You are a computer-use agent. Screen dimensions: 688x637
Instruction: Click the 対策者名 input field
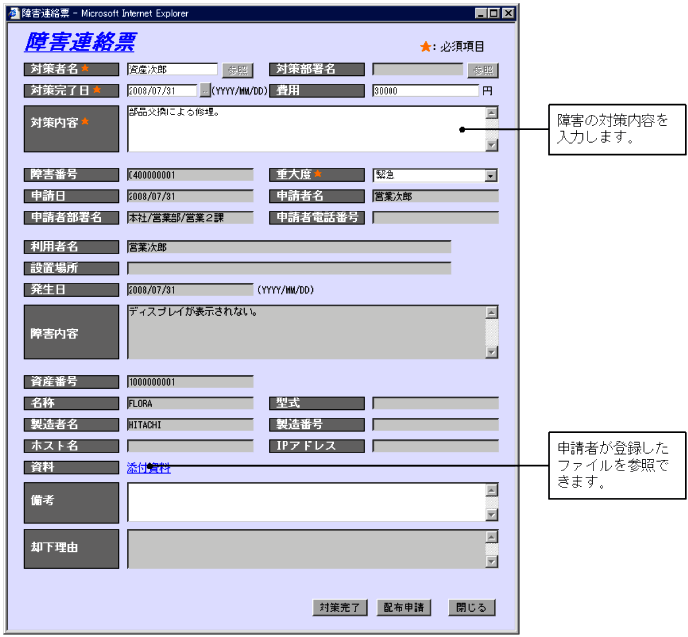pyautogui.click(x=172, y=69)
